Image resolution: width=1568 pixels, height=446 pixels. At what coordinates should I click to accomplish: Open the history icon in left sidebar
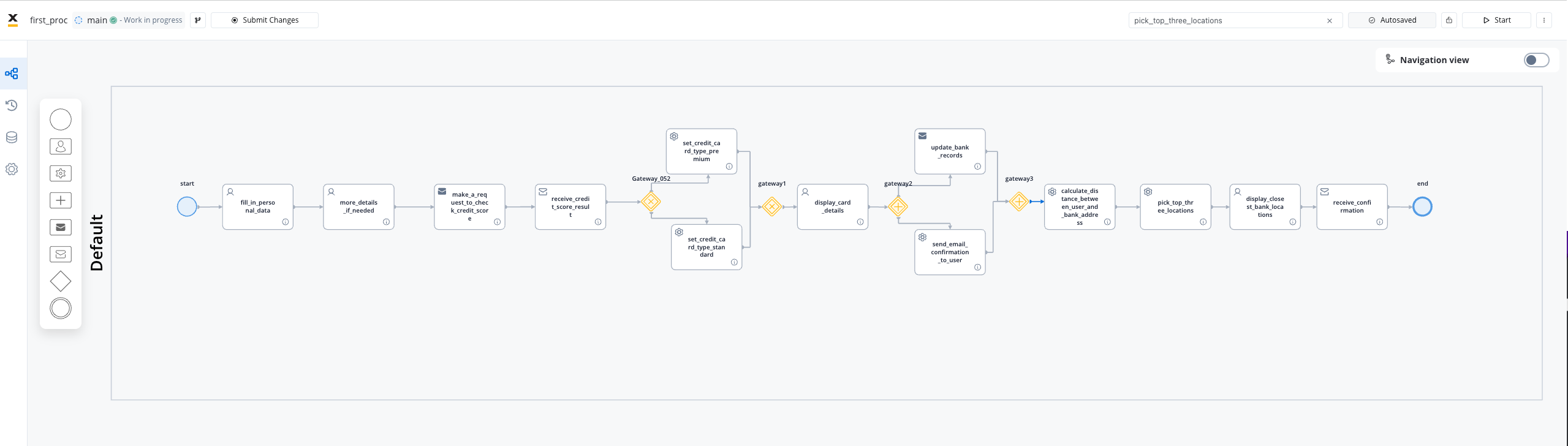pos(12,105)
